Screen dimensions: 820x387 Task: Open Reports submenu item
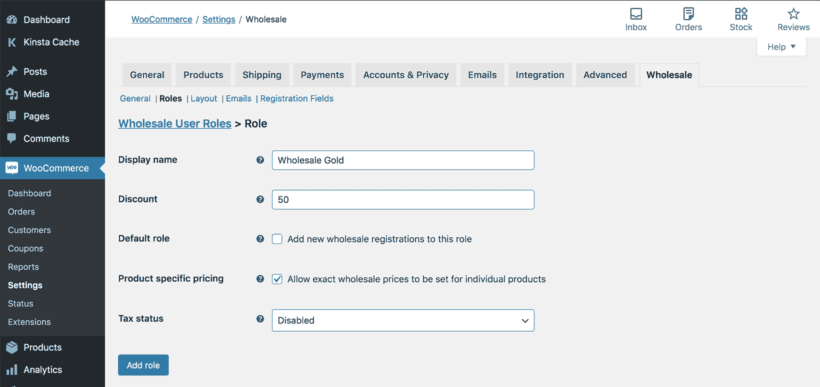point(24,267)
